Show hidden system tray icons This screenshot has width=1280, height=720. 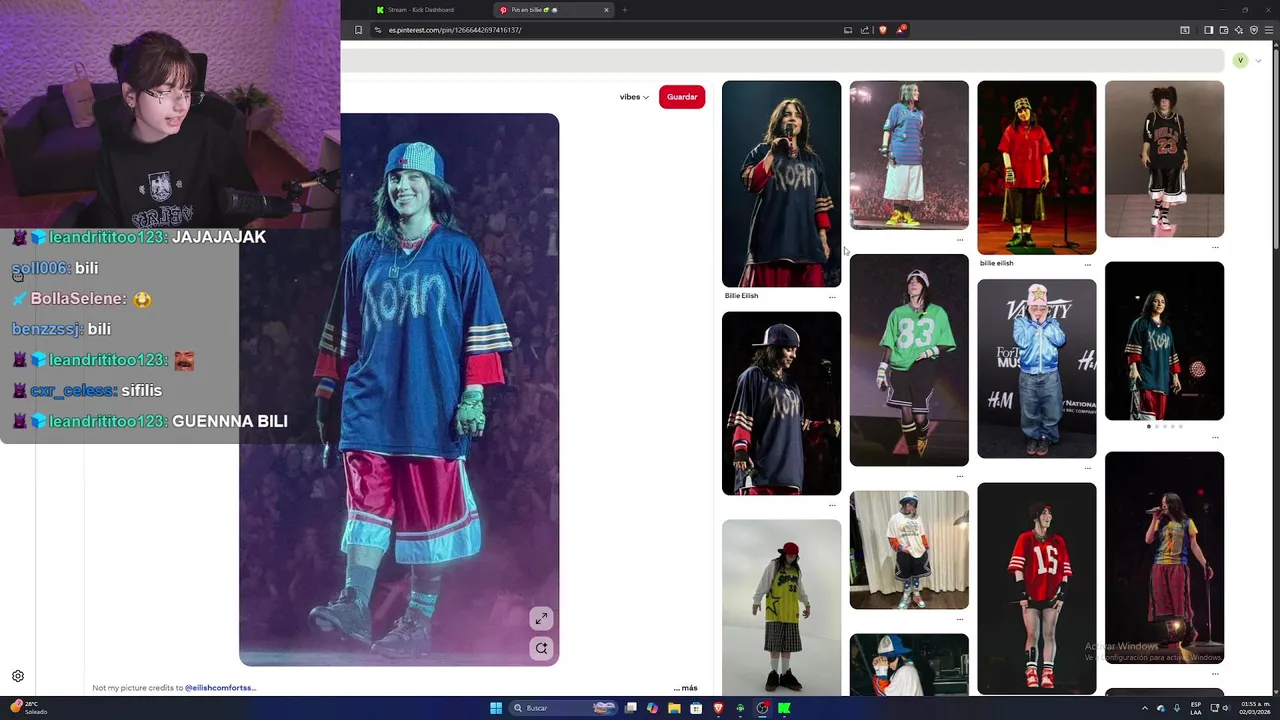pos(1145,708)
